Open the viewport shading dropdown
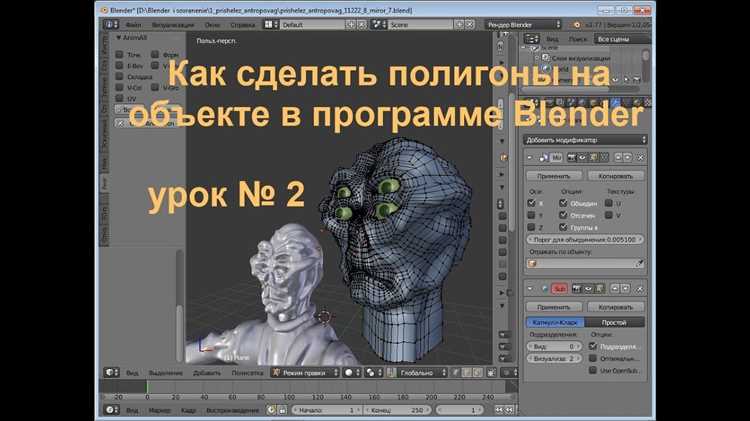Viewport: 750px width, 421px height. [352, 372]
